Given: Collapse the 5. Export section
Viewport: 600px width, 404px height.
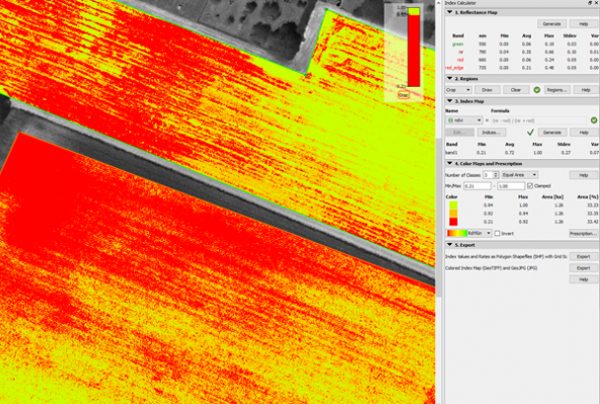Looking at the screenshot, I should click(x=448, y=244).
